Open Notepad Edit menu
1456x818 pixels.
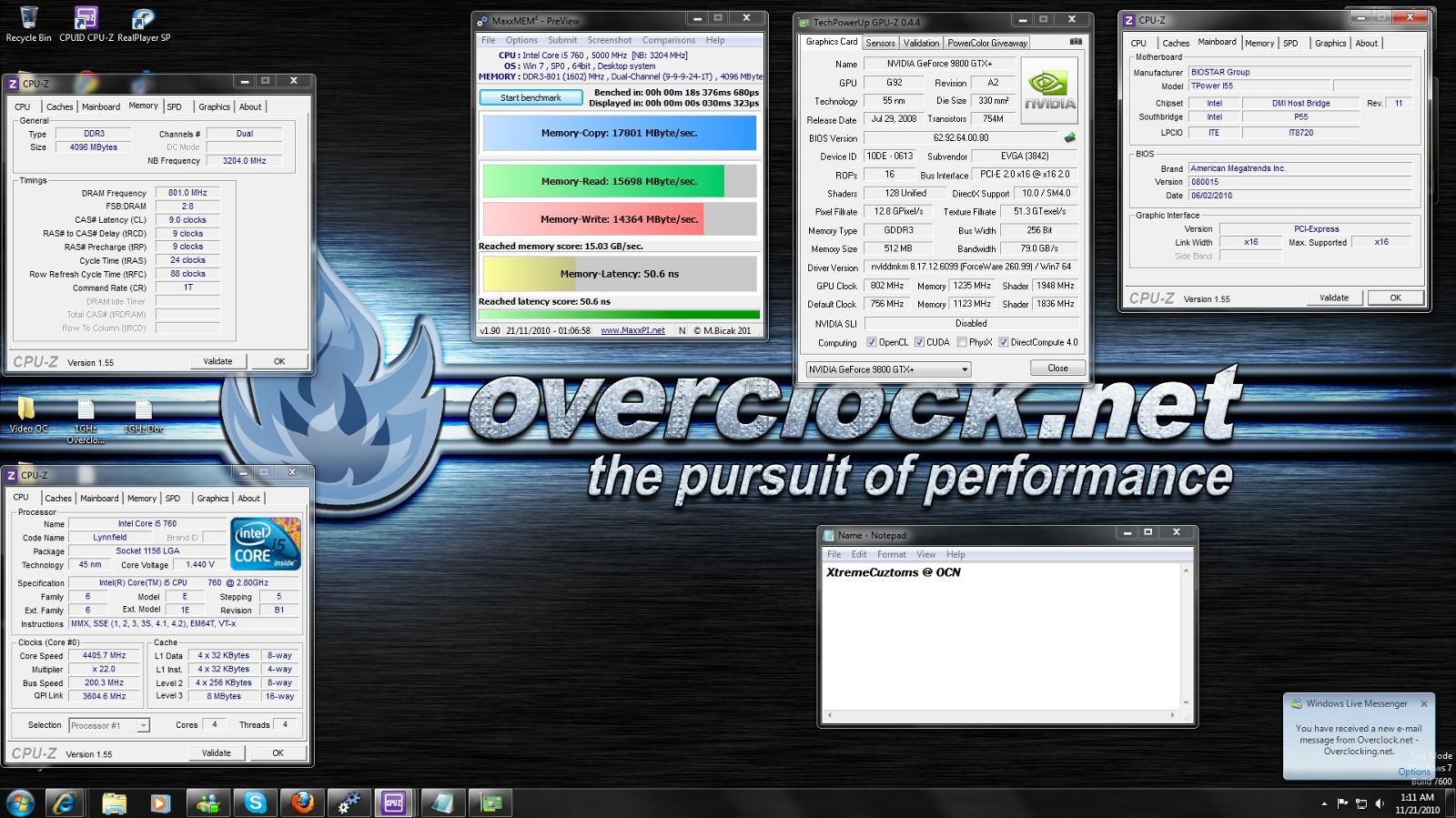[x=859, y=554]
